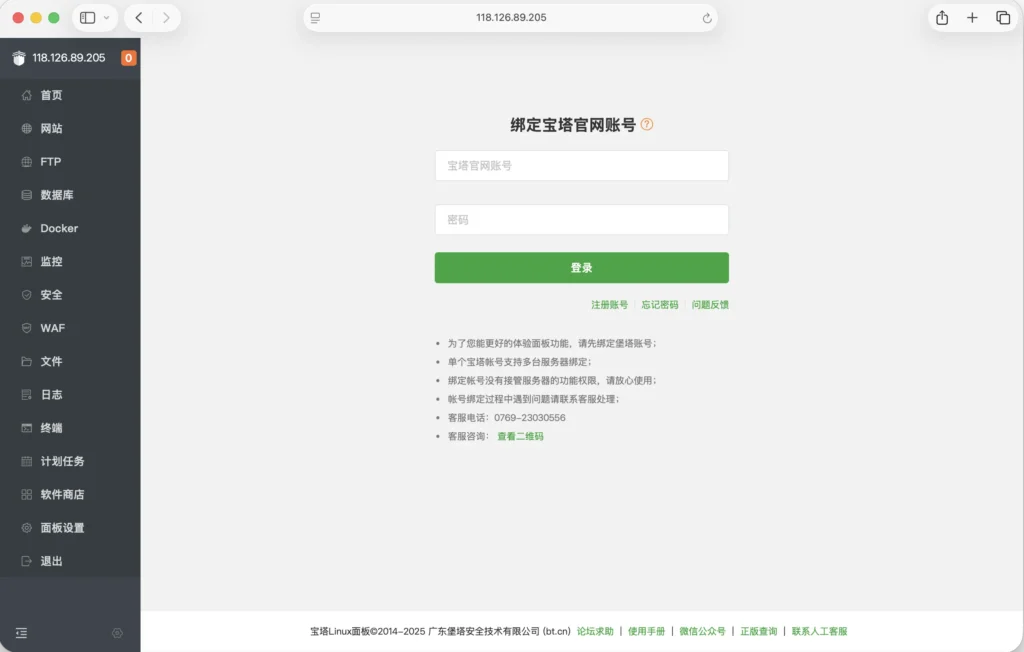The image size is (1024, 652).
Task: Click the Safari address bar showing 118.126.89.205
Action: point(511,18)
